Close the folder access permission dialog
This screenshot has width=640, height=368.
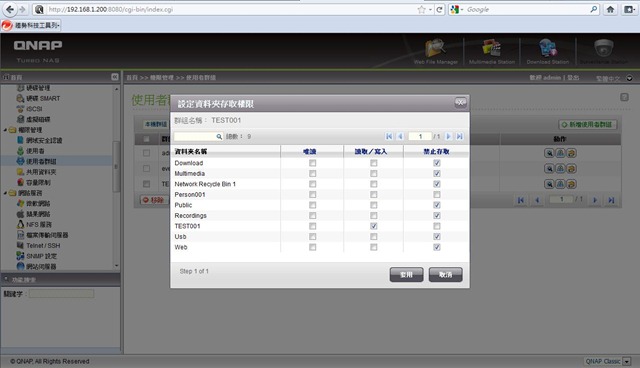460,103
